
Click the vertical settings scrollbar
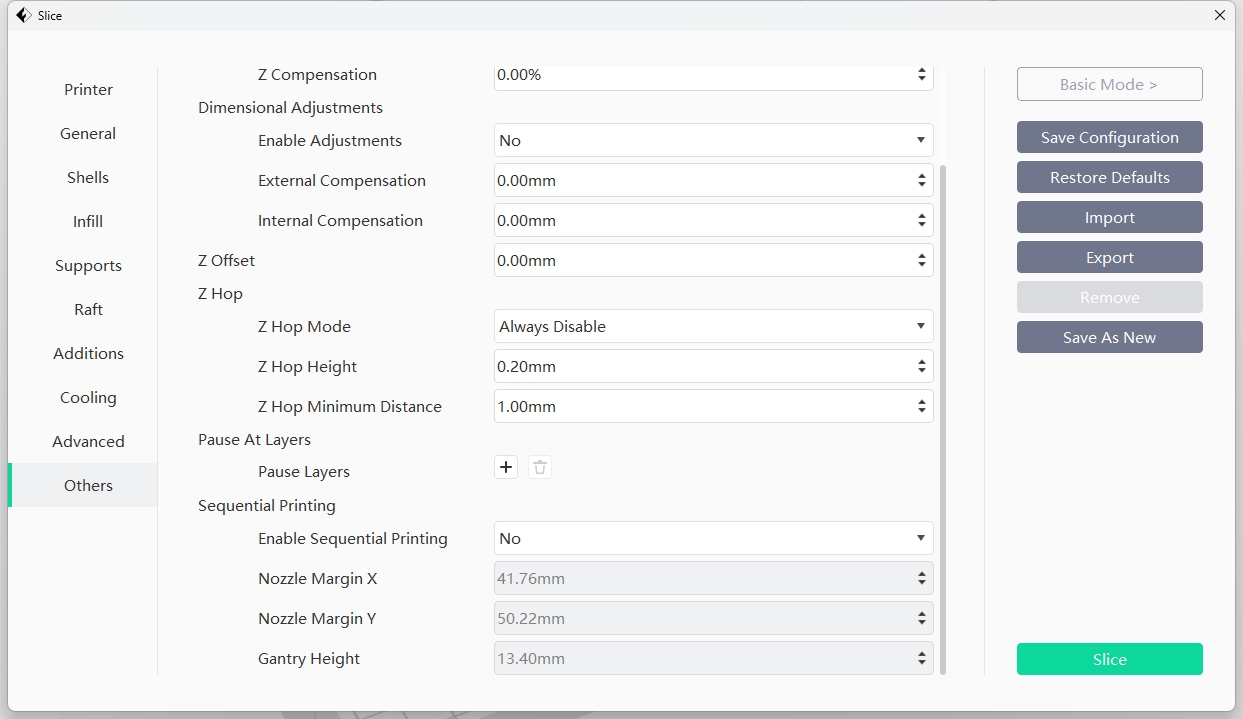click(942, 420)
